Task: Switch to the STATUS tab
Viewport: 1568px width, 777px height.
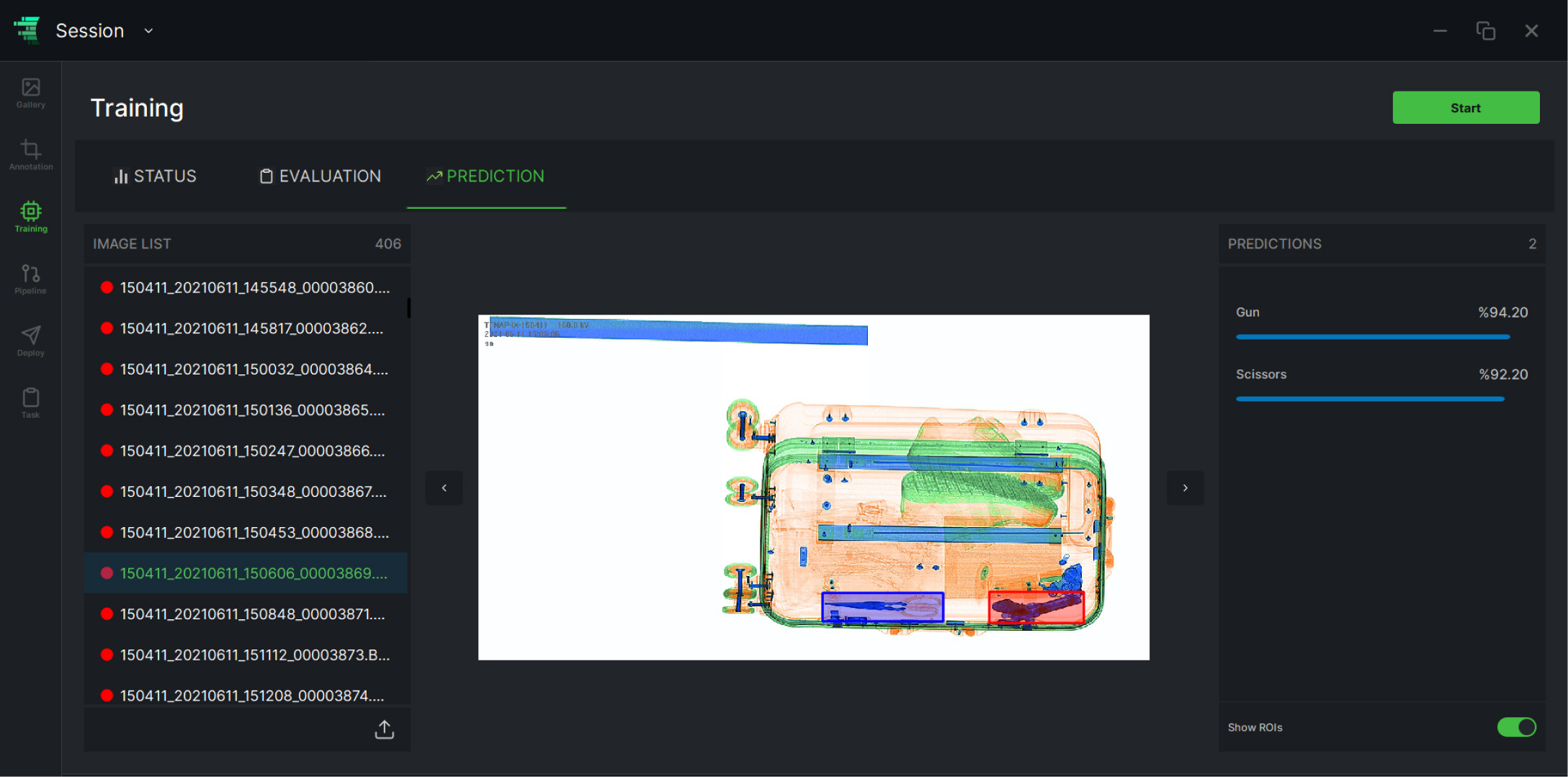Action: coord(155,176)
